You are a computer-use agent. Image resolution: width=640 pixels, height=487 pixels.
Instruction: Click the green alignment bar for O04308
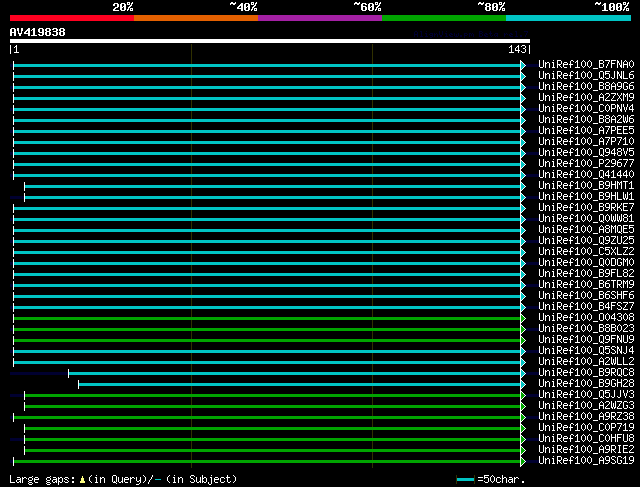(267, 318)
